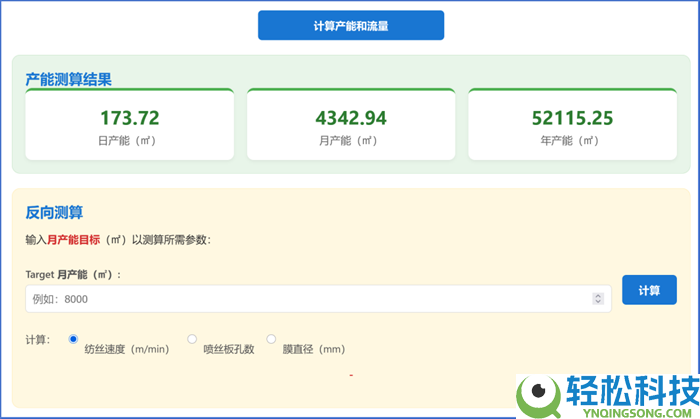Select the 膜直径 (mm) radio option

click(x=271, y=339)
